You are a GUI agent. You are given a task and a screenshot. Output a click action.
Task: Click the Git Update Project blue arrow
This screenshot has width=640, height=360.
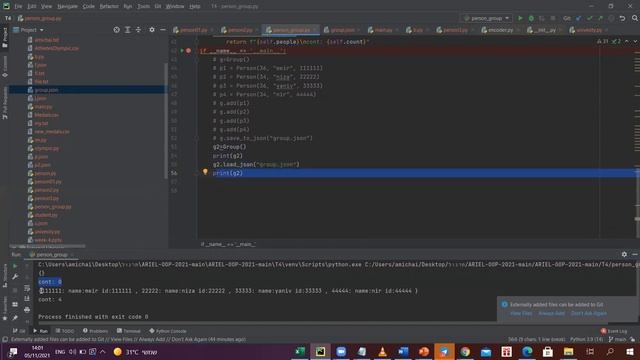(x=578, y=18)
